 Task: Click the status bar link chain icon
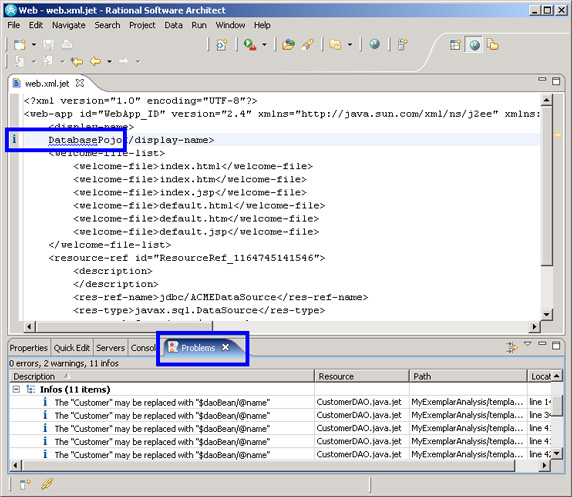pos(47,484)
